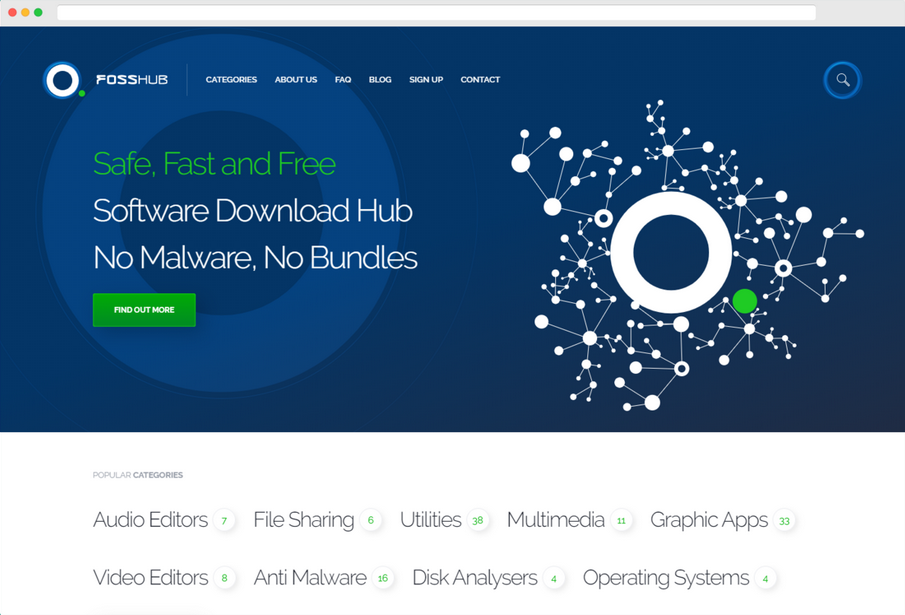This screenshot has width=905, height=615.
Task: Click the 'No Malware, No Bundles' headline
Action: pyautogui.click(x=255, y=257)
